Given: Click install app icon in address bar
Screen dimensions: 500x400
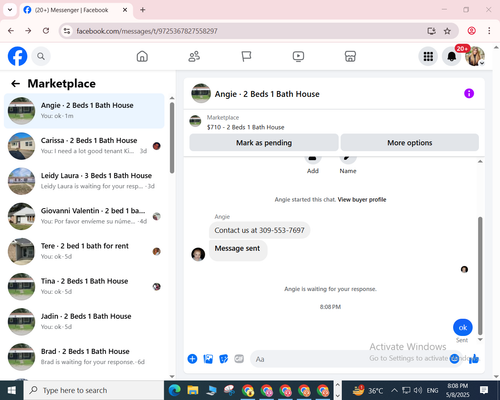Looking at the screenshot, I should (431, 31).
